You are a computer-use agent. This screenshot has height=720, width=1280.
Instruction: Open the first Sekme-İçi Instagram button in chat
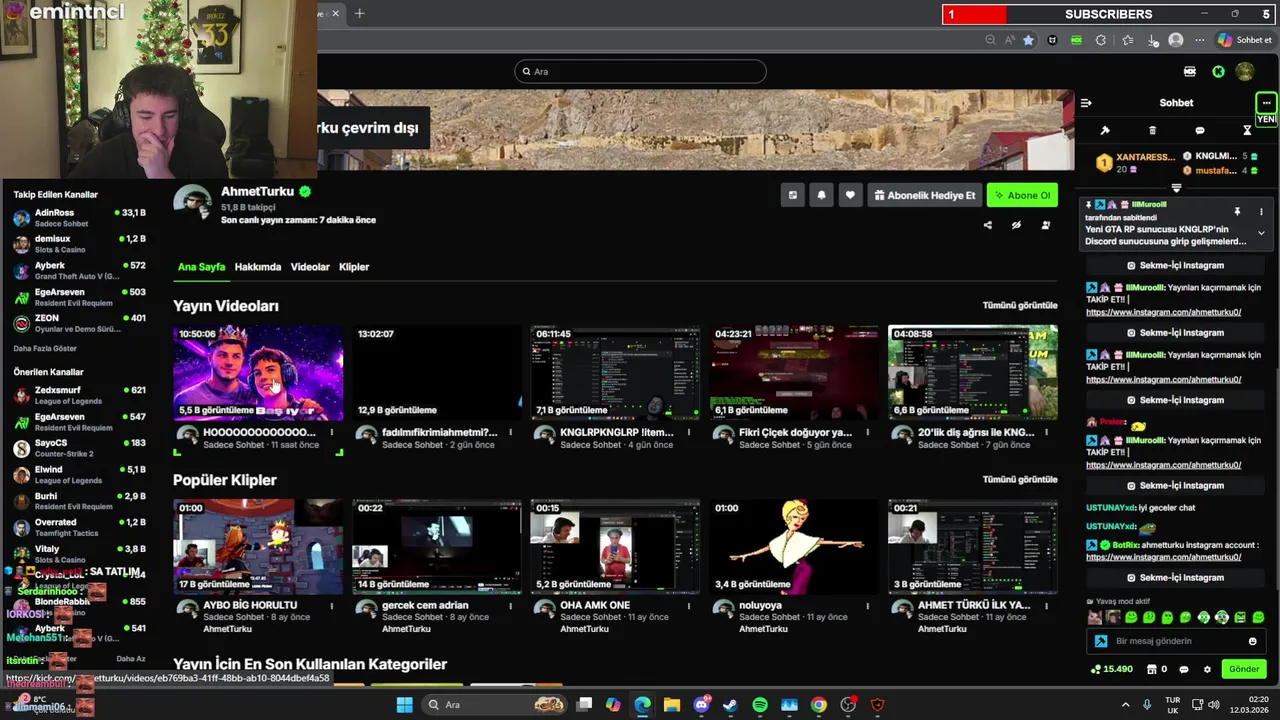pyautogui.click(x=1175, y=265)
